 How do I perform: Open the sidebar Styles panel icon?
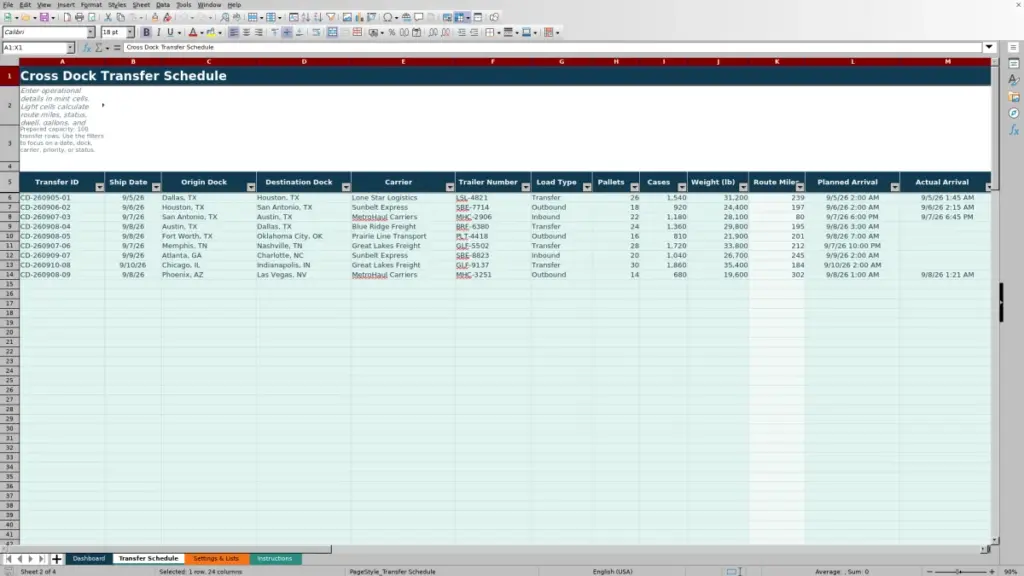click(1014, 80)
